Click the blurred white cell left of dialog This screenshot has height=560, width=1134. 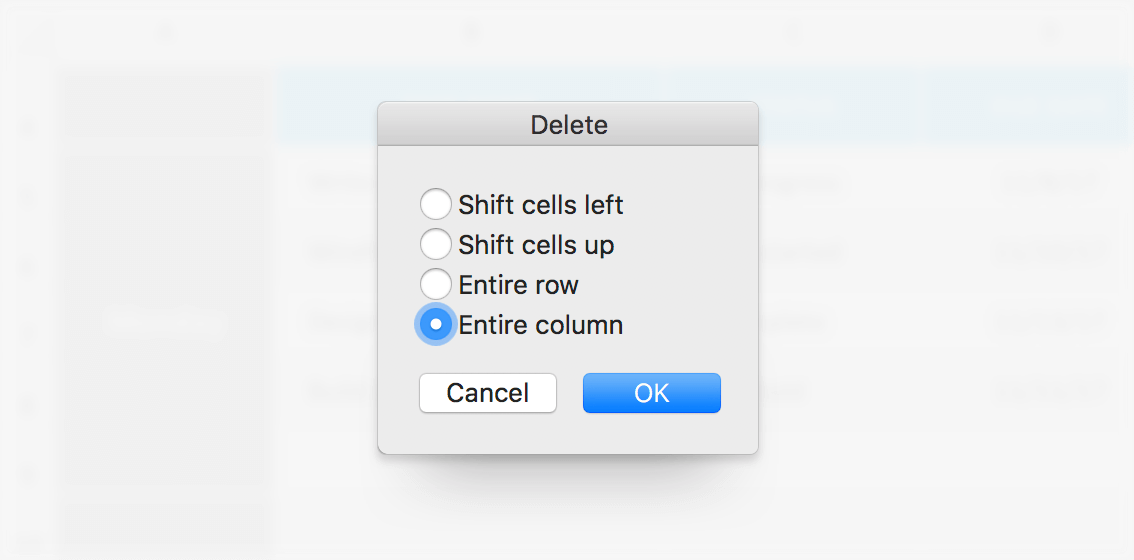pos(165,323)
